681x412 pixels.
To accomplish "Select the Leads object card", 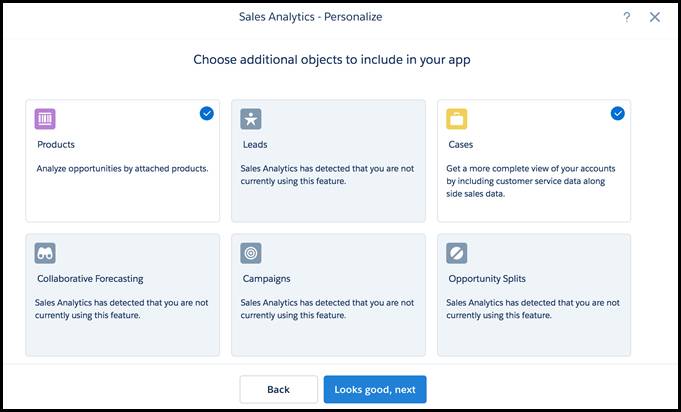I will point(328,160).
